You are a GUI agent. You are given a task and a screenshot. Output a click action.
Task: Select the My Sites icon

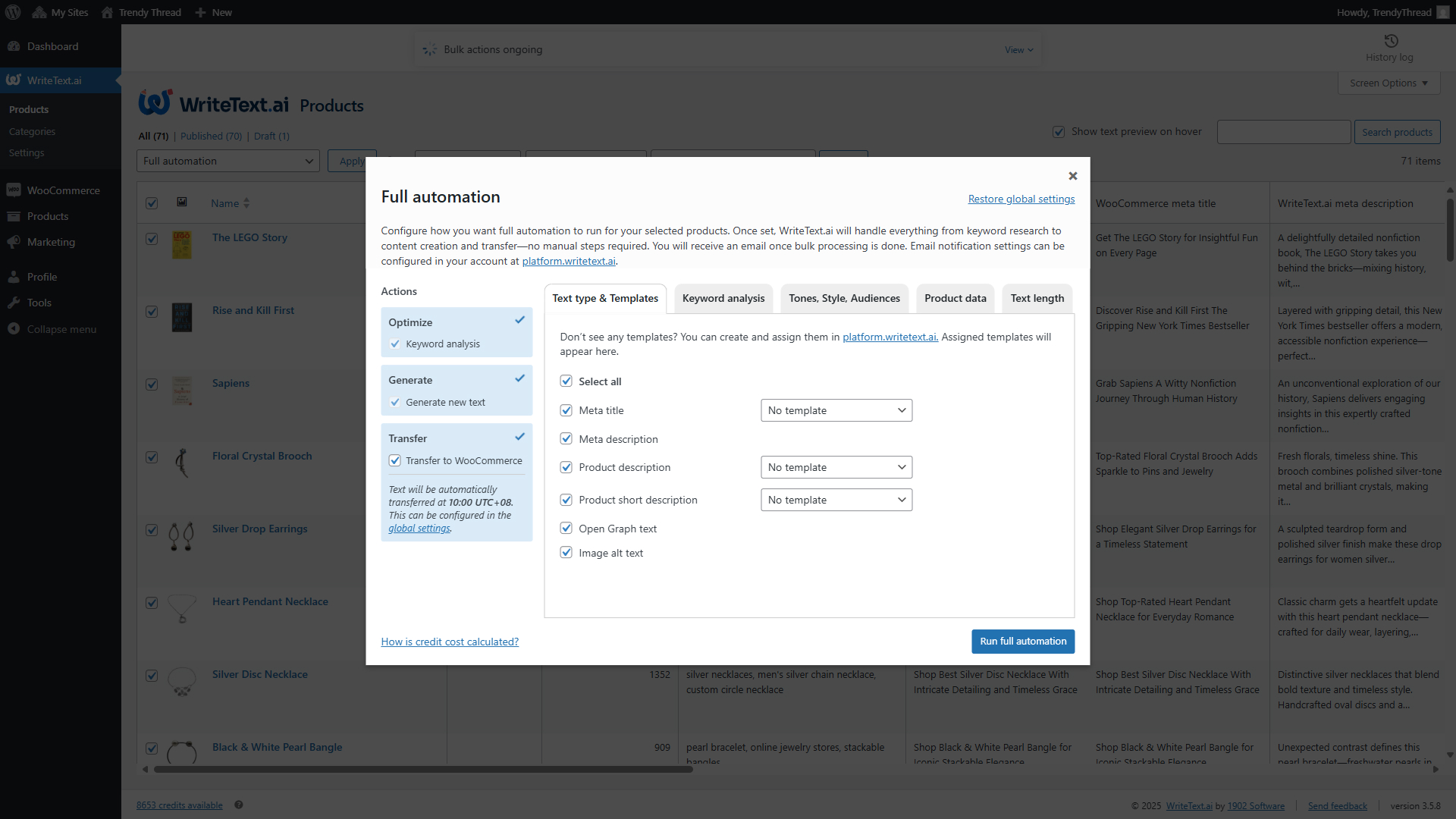click(59, 12)
